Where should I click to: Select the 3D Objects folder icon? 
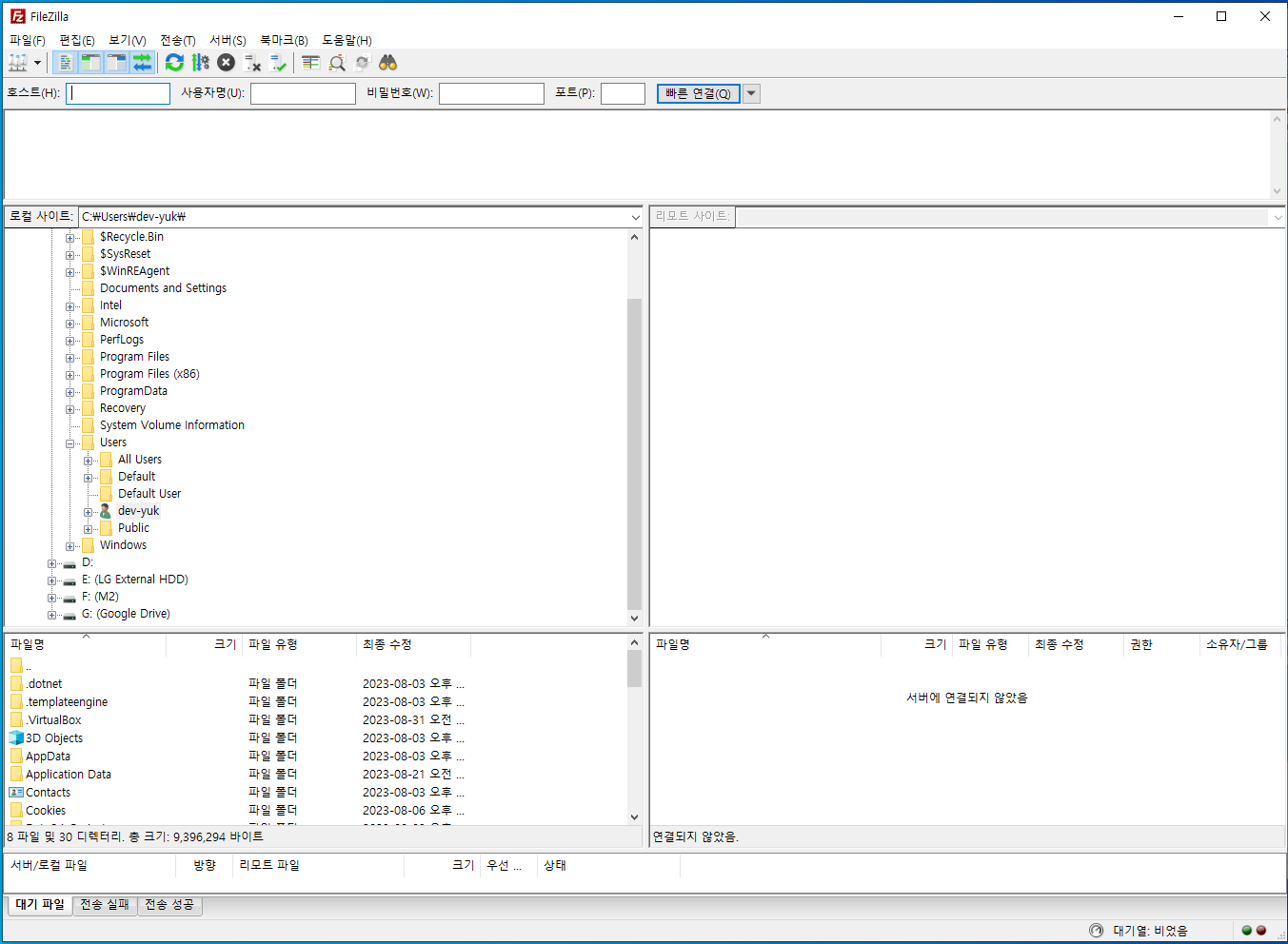16,737
